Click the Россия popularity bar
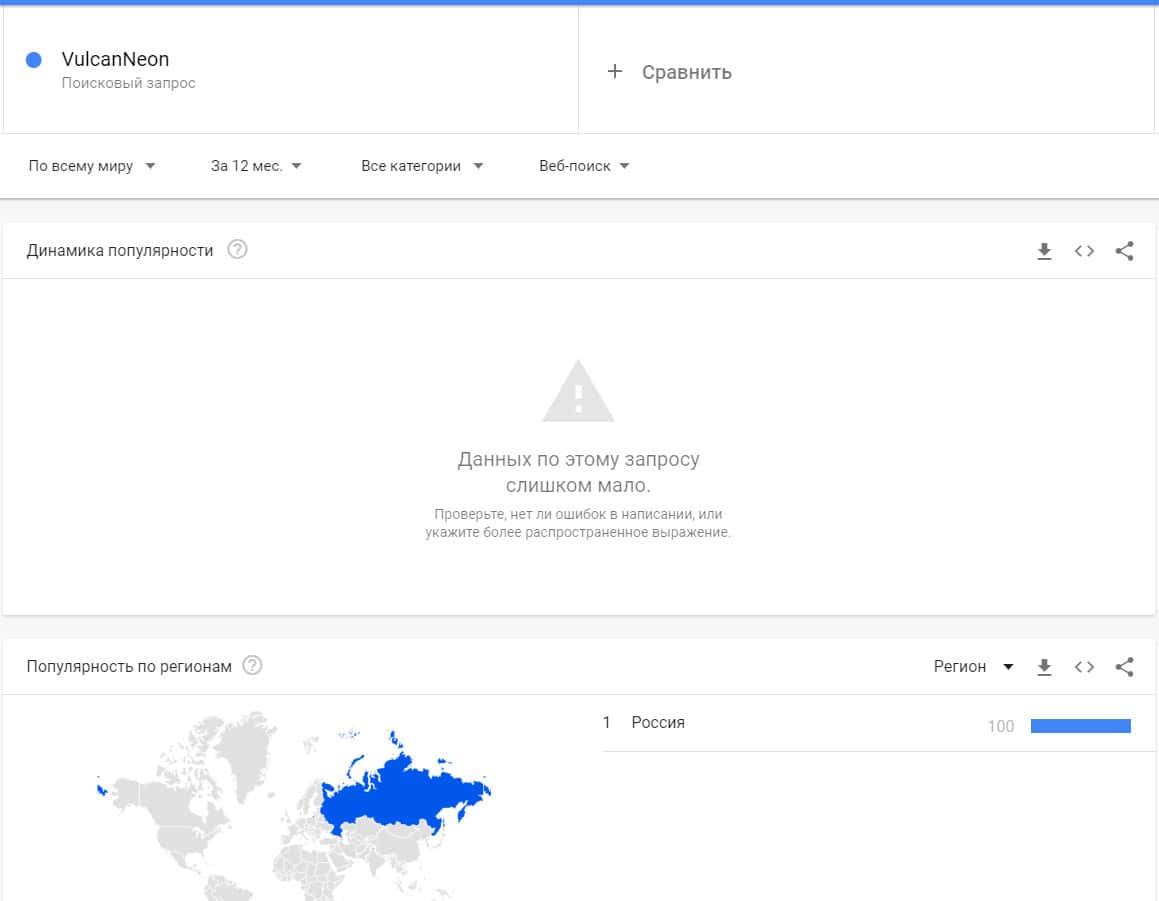The image size is (1159, 901). tap(1080, 726)
